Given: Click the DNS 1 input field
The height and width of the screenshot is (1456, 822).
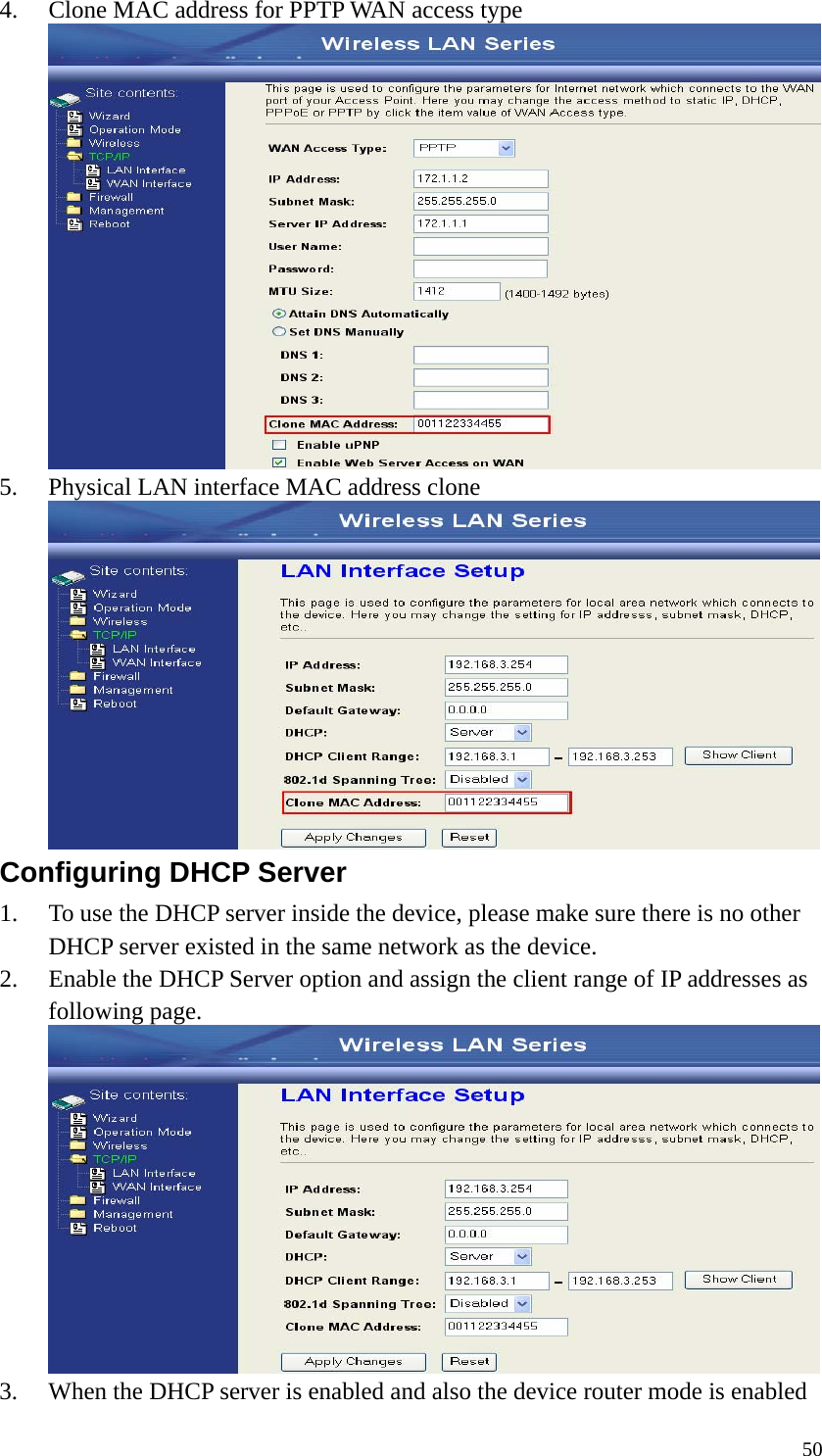Looking at the screenshot, I should [x=481, y=355].
